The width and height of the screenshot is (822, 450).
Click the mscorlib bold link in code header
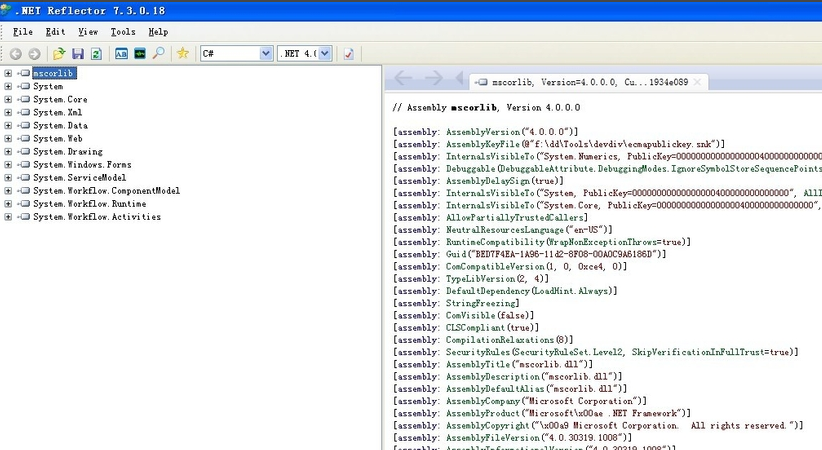point(470,106)
